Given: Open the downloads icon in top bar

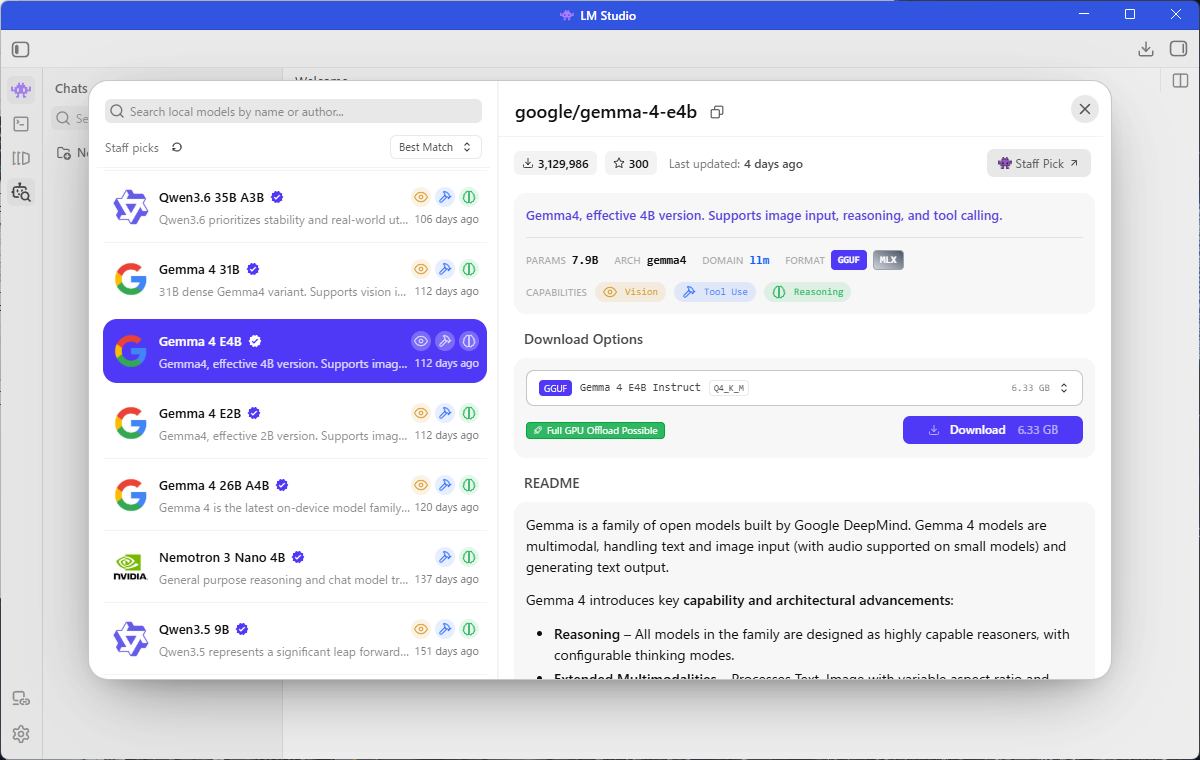Looking at the screenshot, I should pos(1146,49).
